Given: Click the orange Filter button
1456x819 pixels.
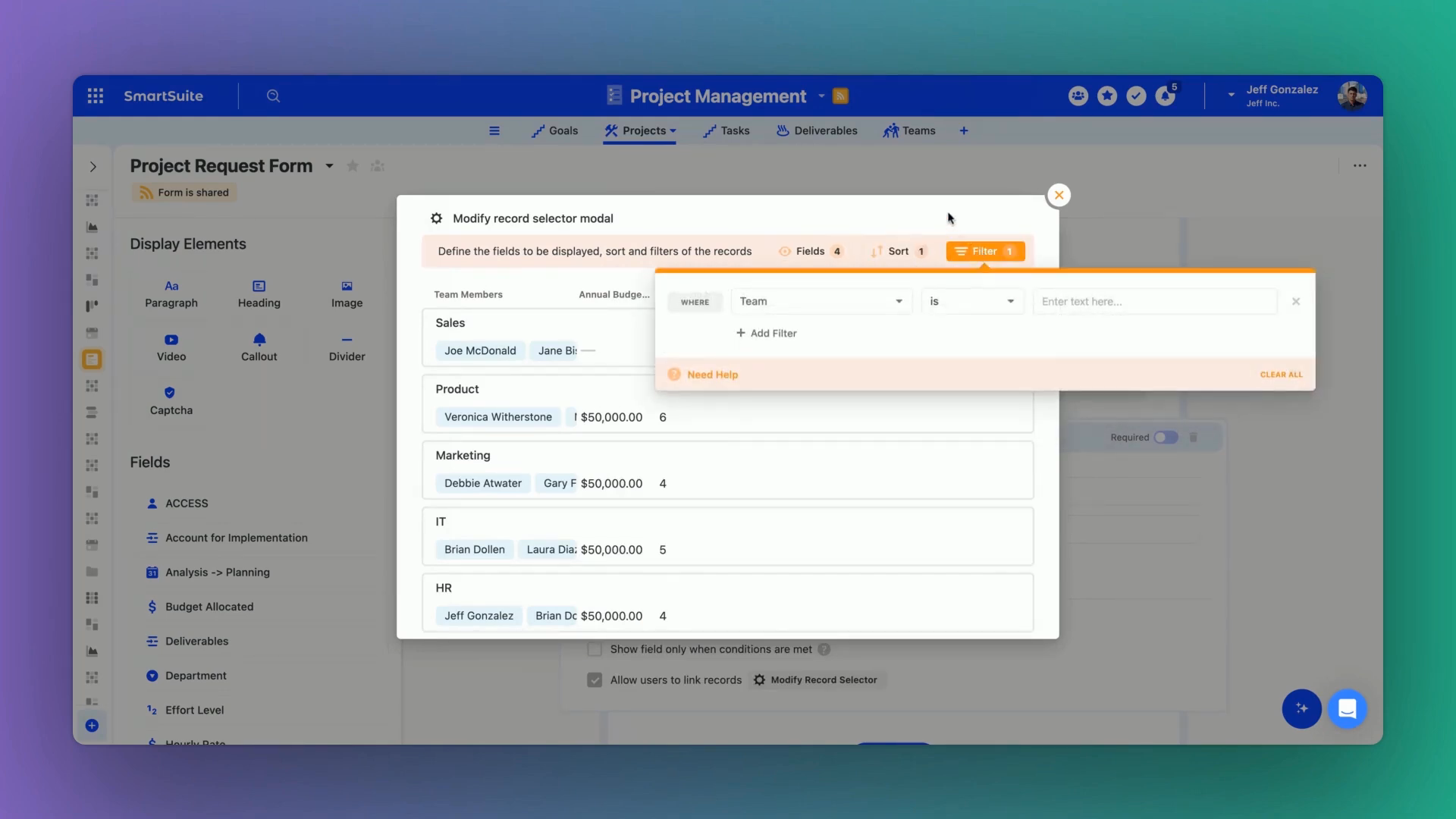Looking at the screenshot, I should pos(985,252).
